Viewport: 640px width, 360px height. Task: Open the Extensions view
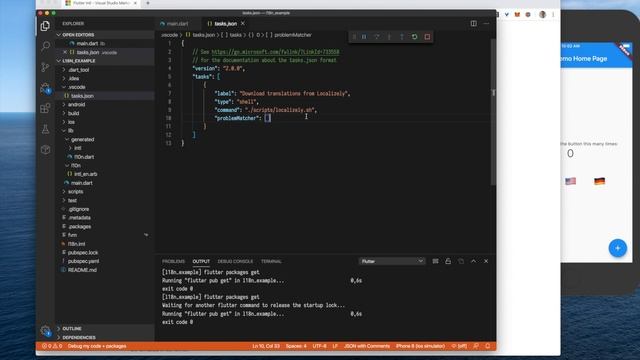45,108
